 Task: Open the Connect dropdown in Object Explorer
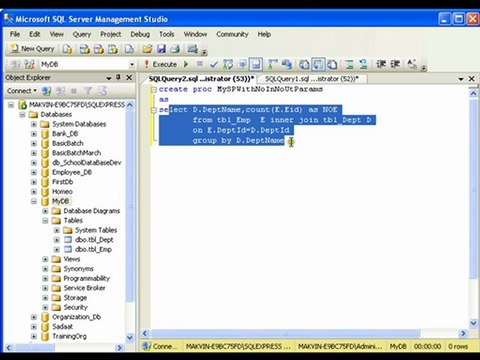click(x=22, y=91)
